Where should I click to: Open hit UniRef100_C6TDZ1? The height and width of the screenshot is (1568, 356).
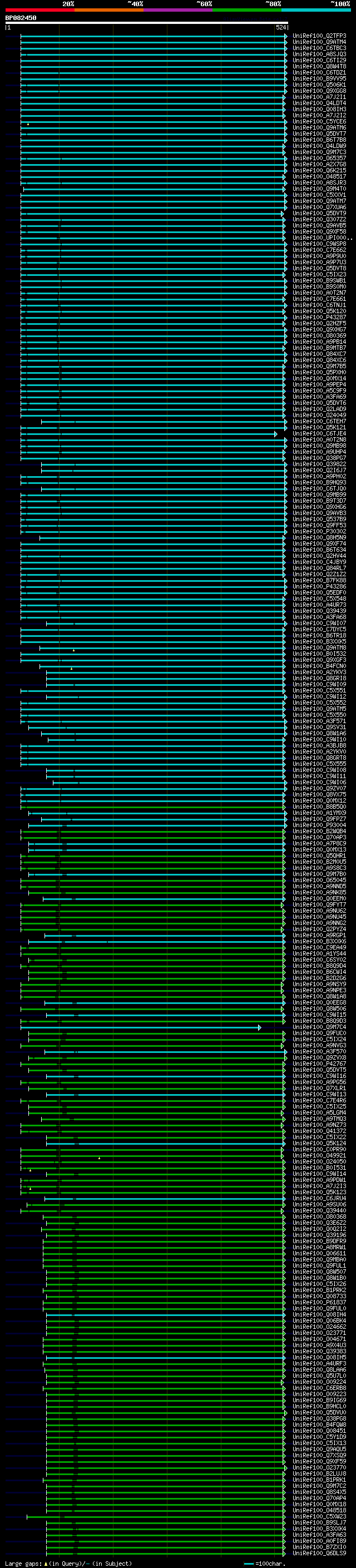pyautogui.click(x=319, y=72)
